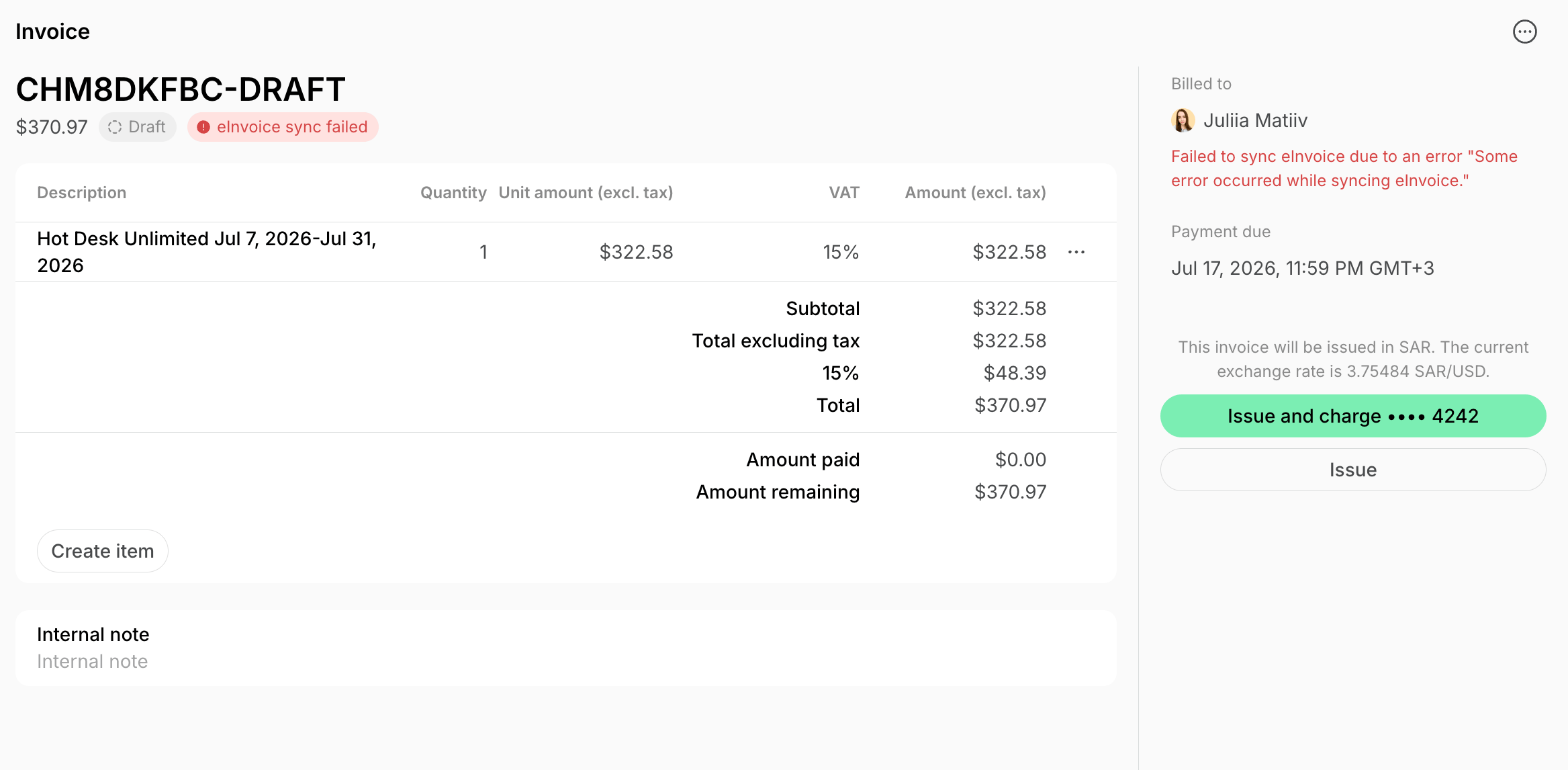The width and height of the screenshot is (1568, 770).
Task: Click the Subtotal label
Action: point(823,308)
